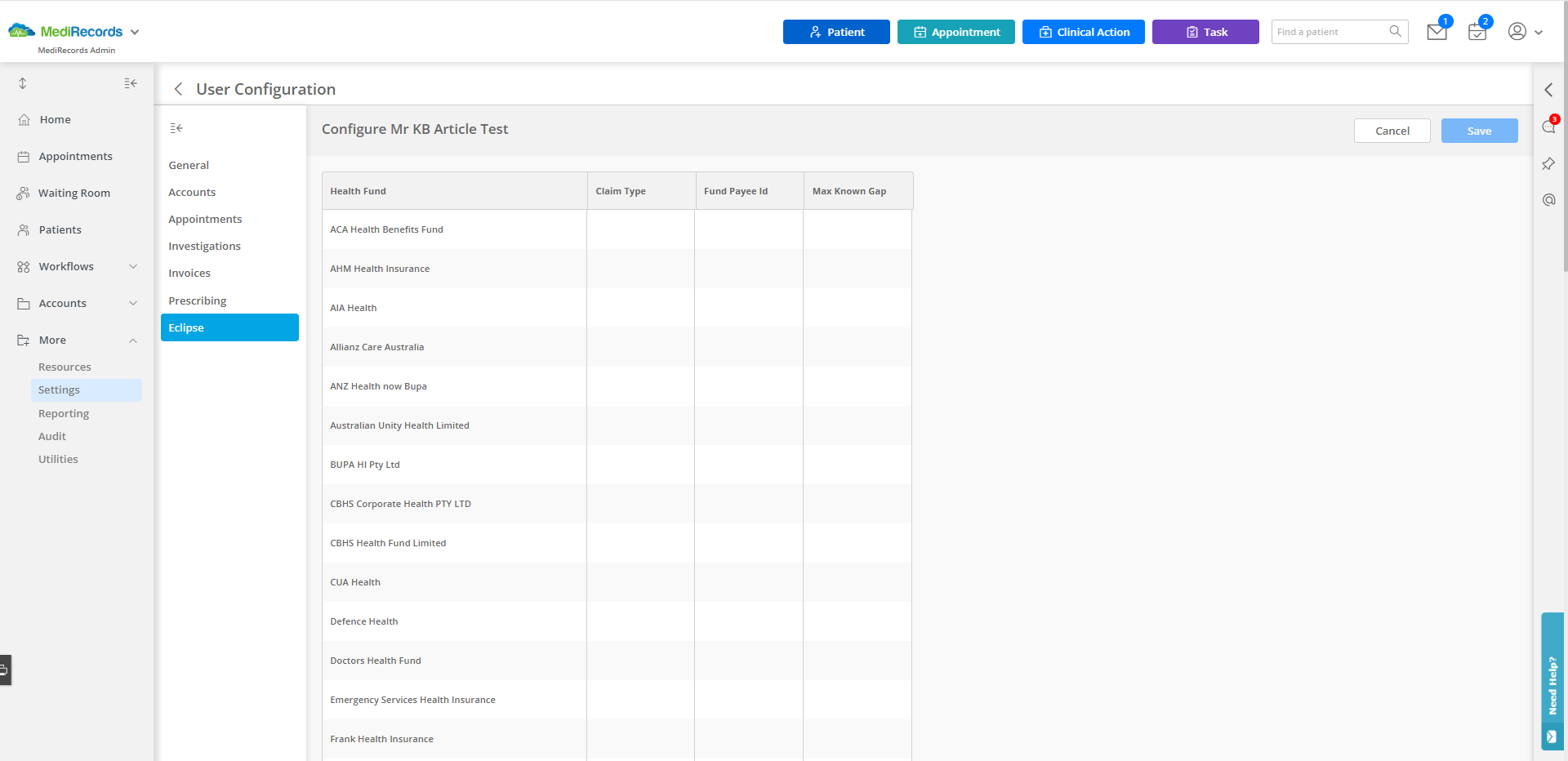The image size is (1568, 761).
Task: Open the tasks calendar icon with badge
Action: click(x=1477, y=32)
